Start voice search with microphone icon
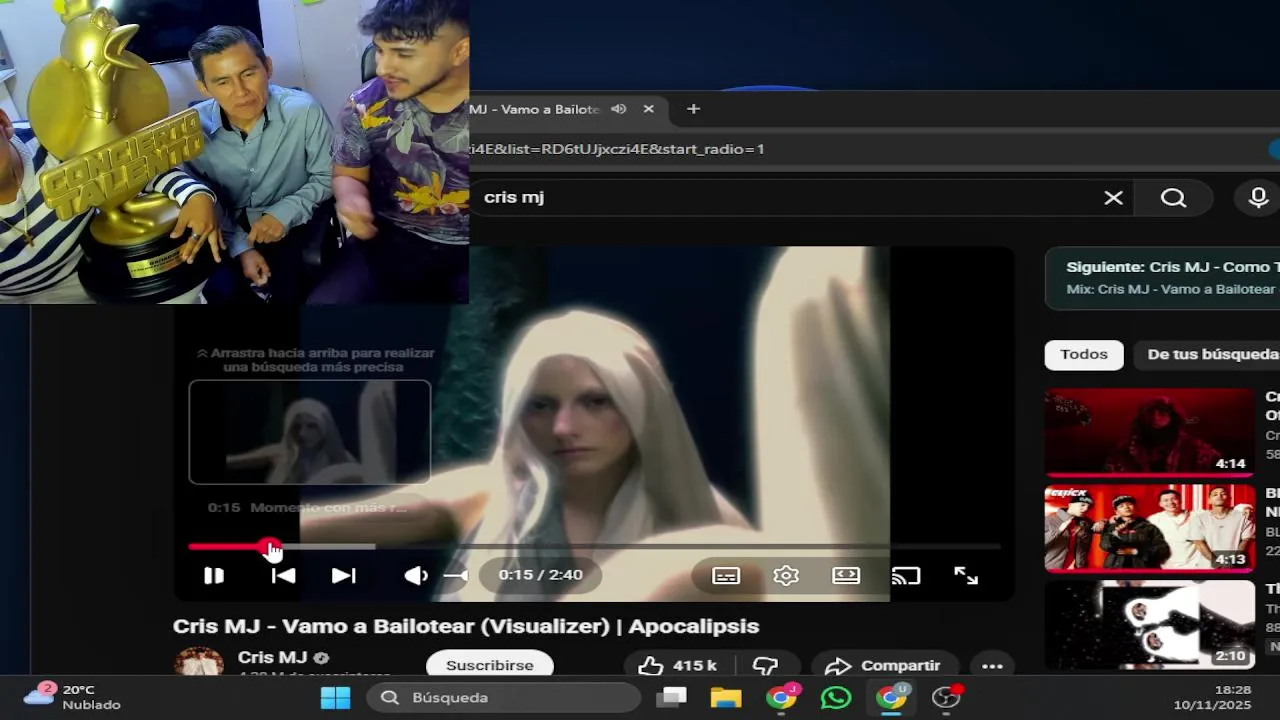This screenshot has width=1280, height=720. pyautogui.click(x=1258, y=198)
